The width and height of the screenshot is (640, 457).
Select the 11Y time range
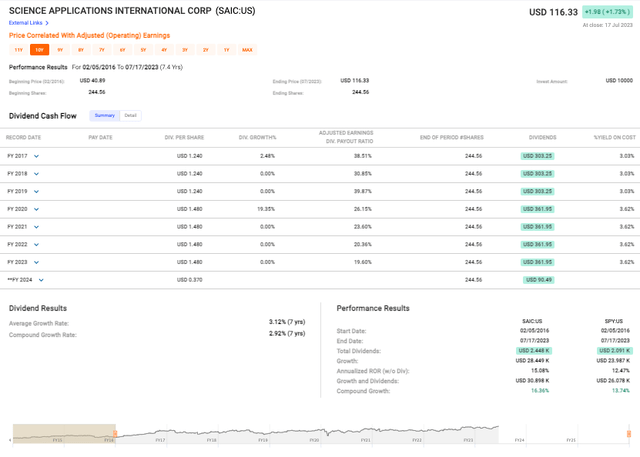point(19,50)
